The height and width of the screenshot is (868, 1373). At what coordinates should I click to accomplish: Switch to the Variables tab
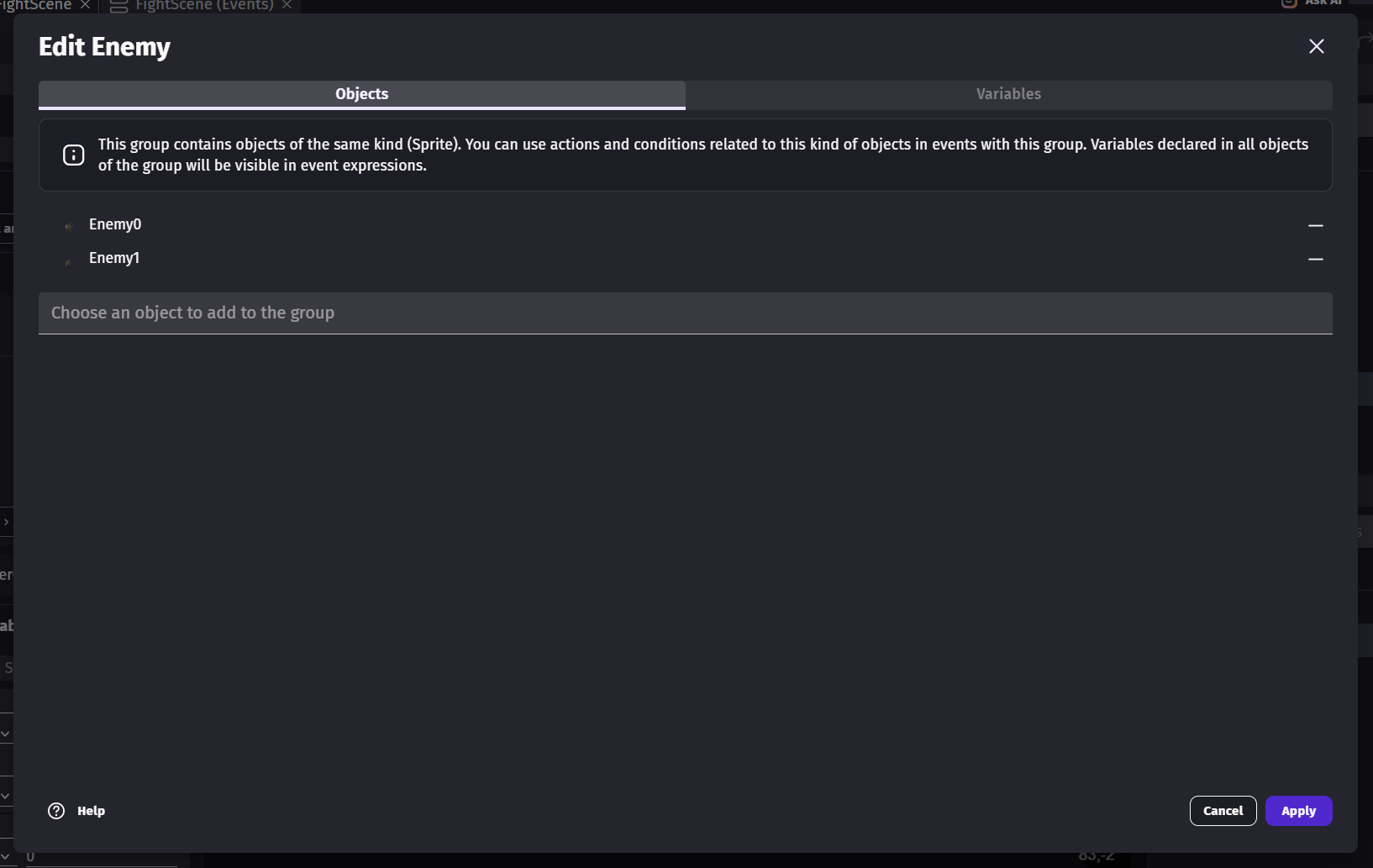tap(1008, 94)
